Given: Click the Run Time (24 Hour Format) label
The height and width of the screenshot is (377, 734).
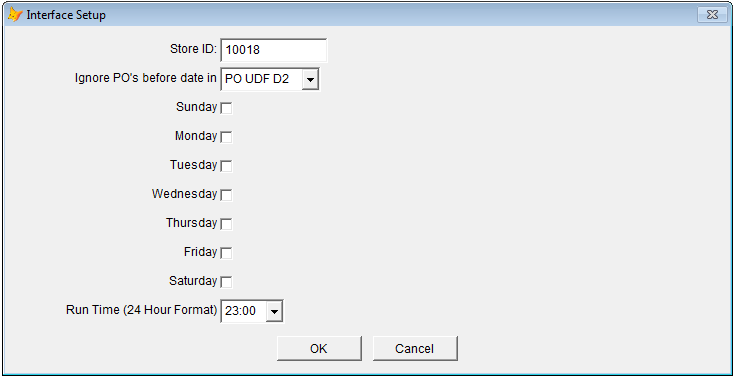Looking at the screenshot, I should click(142, 310).
